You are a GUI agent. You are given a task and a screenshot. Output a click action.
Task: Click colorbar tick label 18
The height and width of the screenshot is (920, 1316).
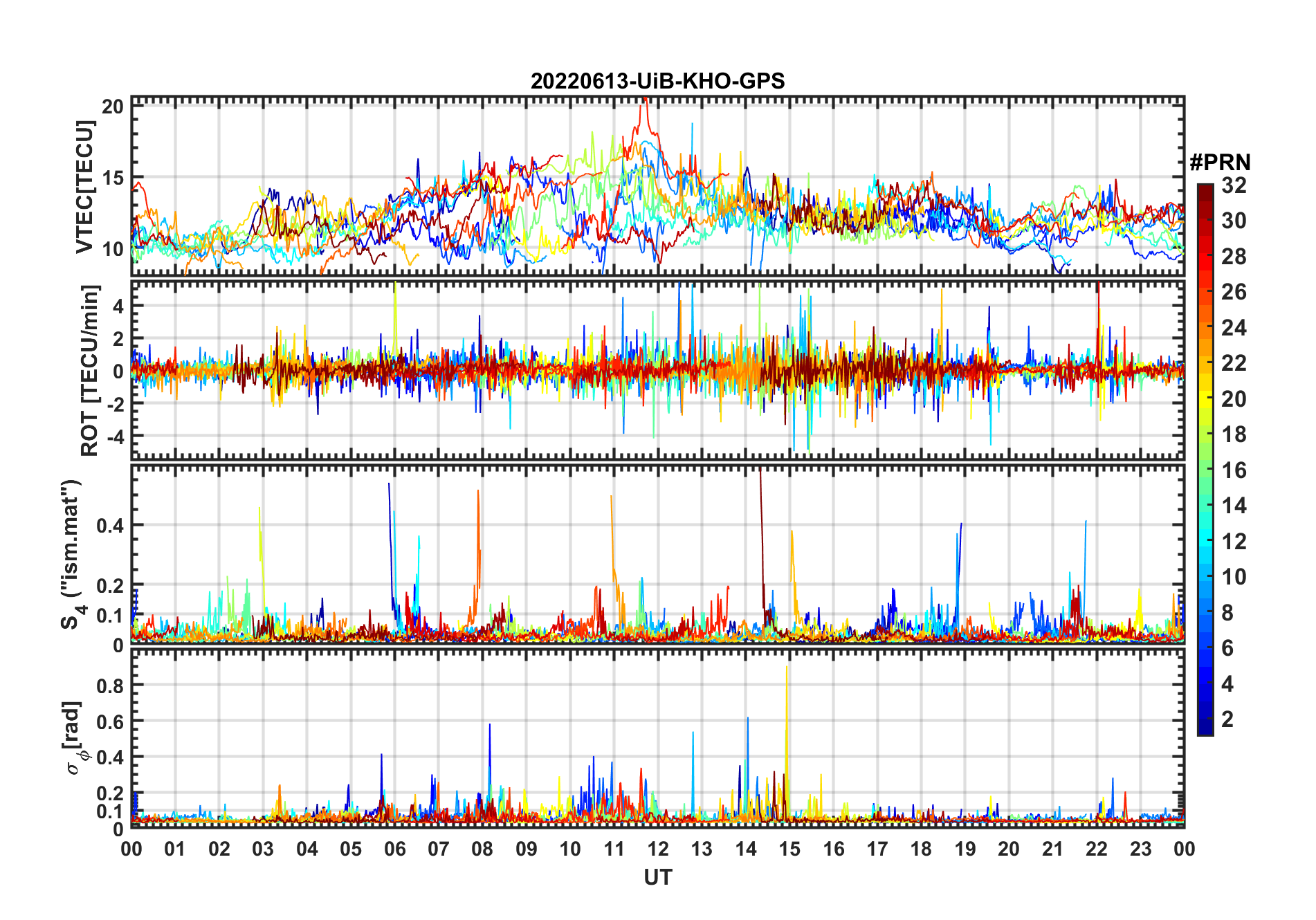(x=1234, y=434)
